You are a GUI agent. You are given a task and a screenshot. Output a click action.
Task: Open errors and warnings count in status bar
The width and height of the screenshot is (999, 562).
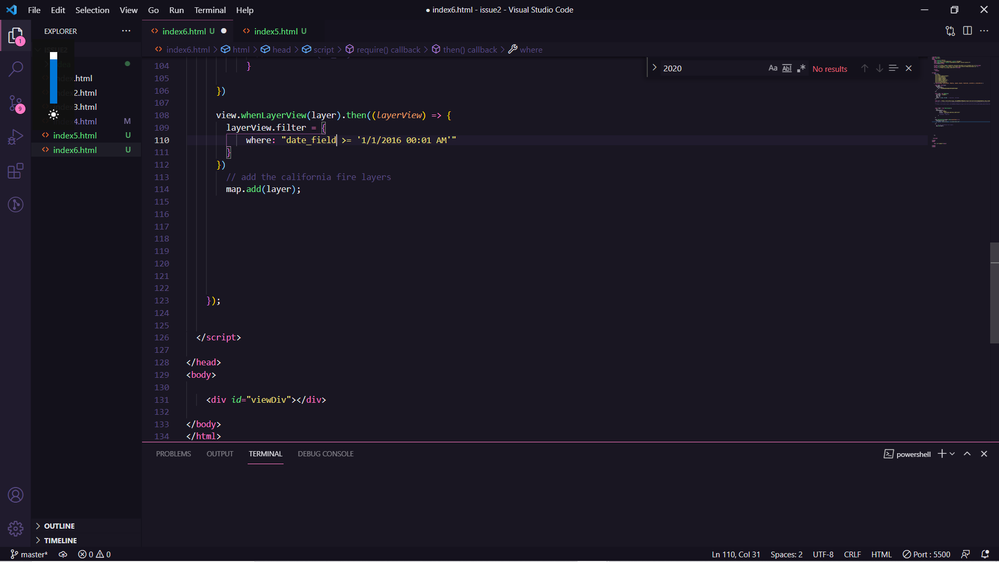pos(94,554)
